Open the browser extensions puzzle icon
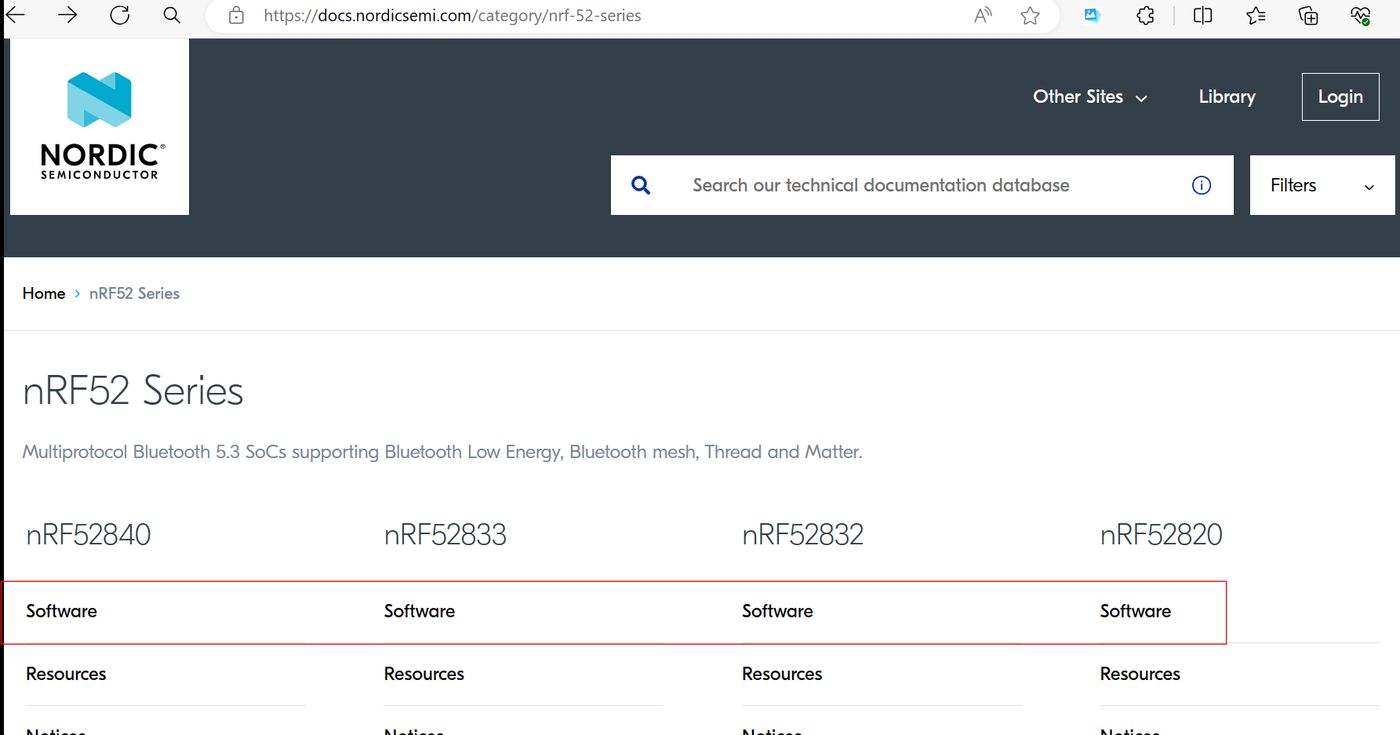 (1146, 15)
